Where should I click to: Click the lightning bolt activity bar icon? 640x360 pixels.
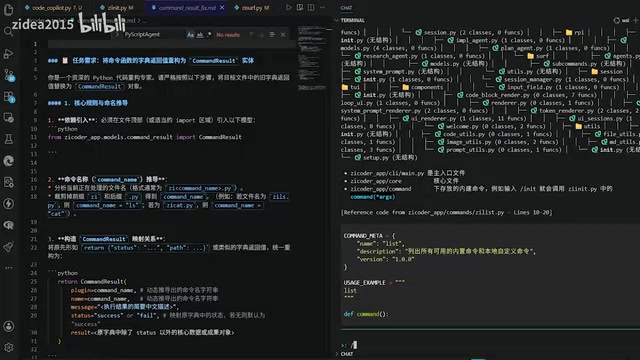click(x=9, y=204)
